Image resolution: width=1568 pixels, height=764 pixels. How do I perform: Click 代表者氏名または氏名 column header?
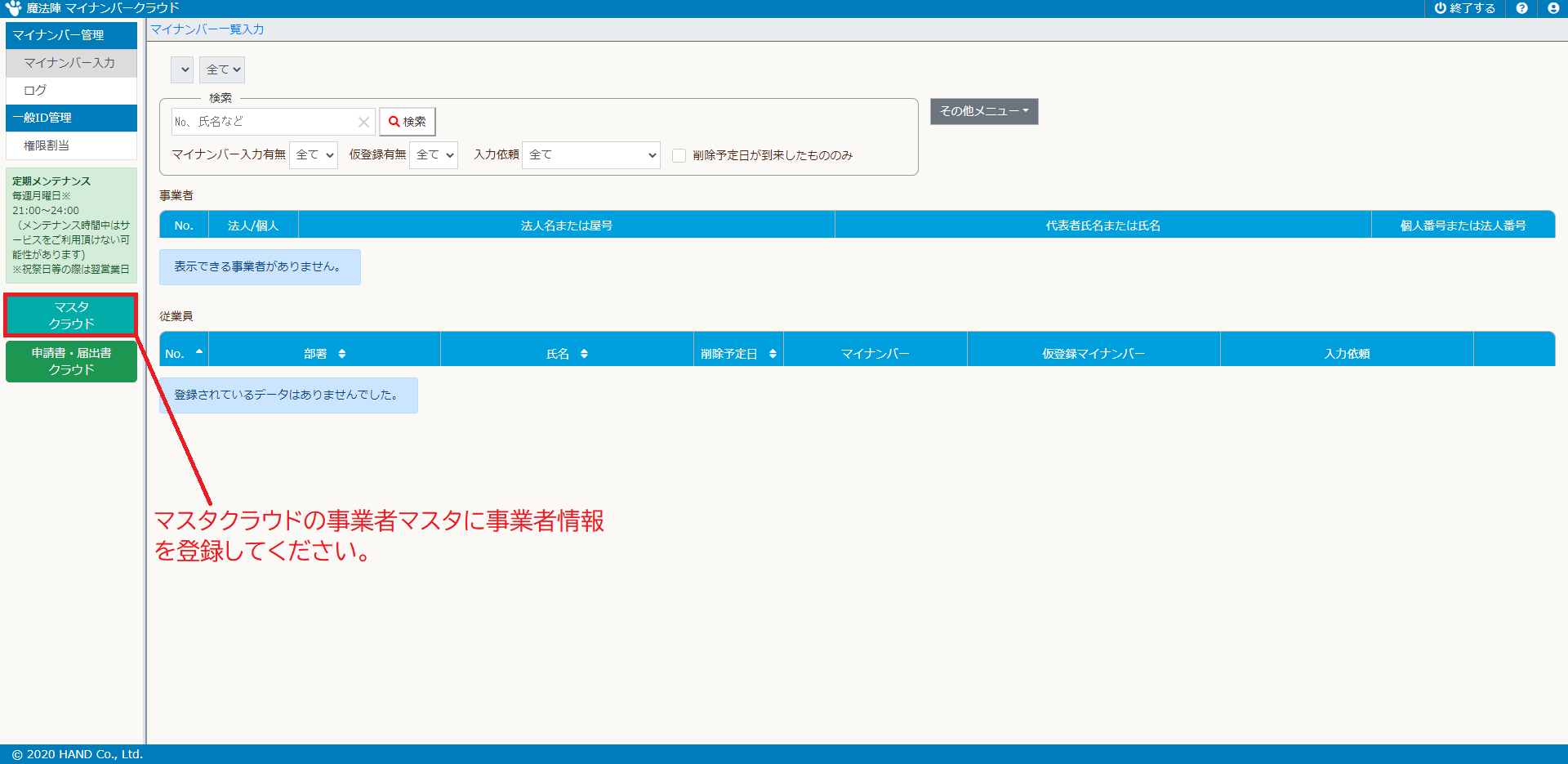click(1103, 226)
